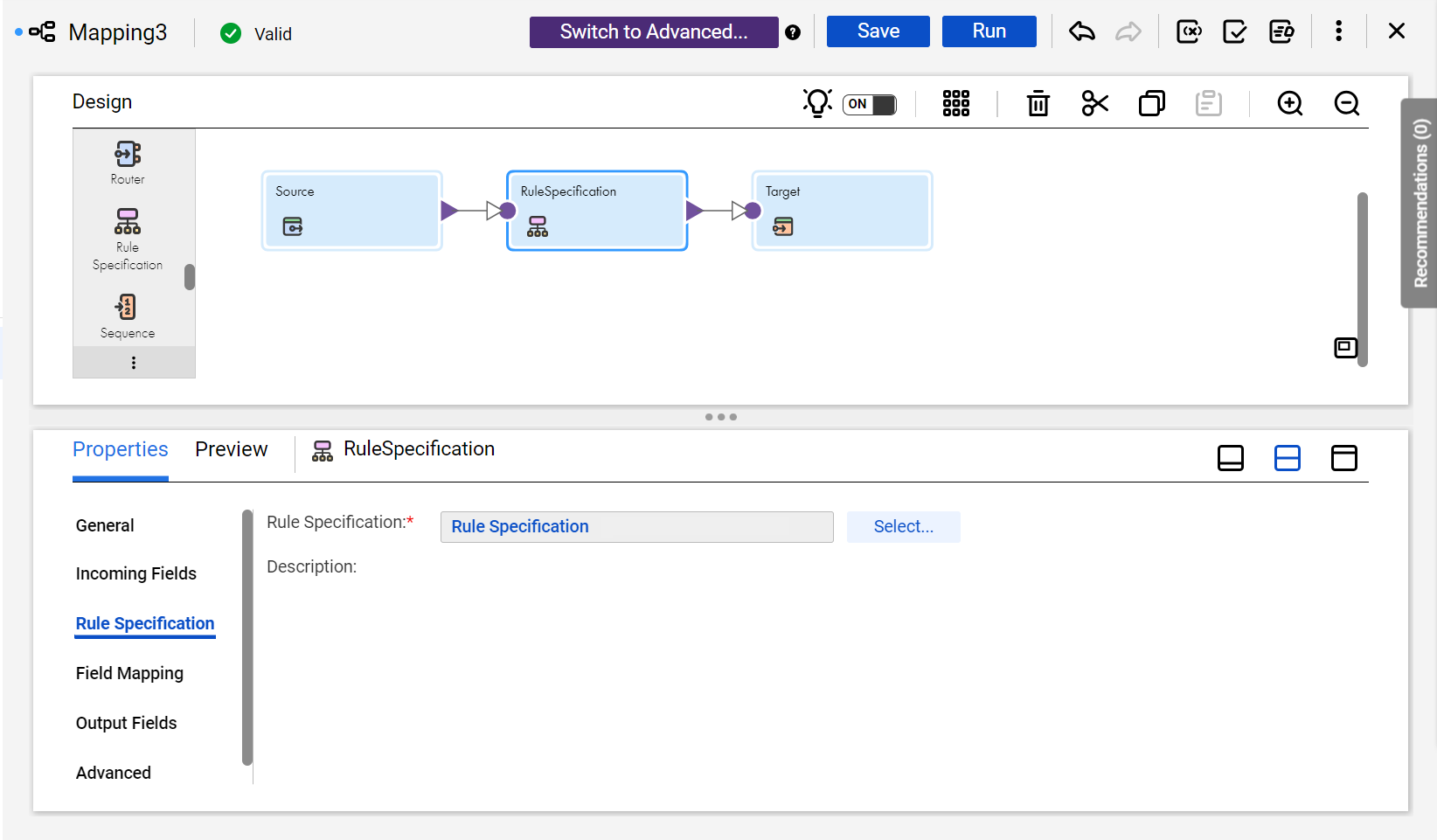Image resolution: width=1437 pixels, height=840 pixels.
Task: Zoom in on the canvas
Action: (x=1290, y=103)
